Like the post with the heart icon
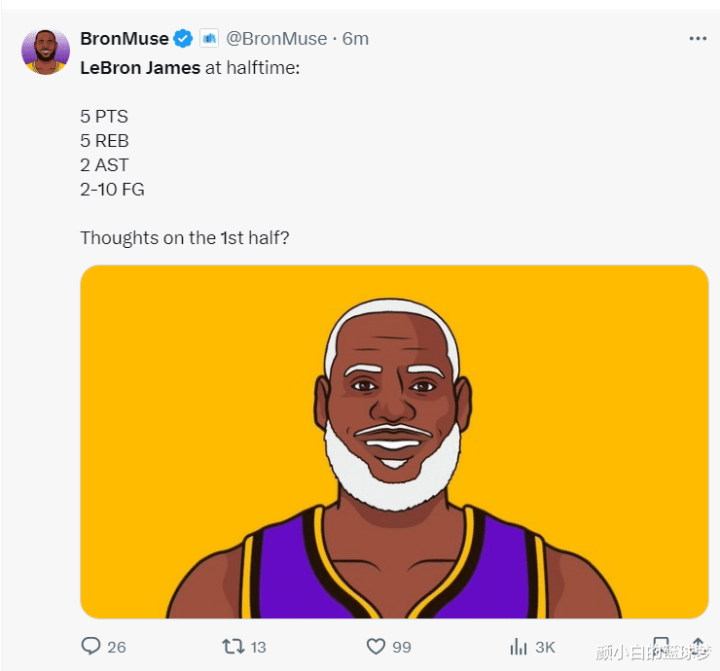The width and height of the screenshot is (720, 671). click(376, 646)
